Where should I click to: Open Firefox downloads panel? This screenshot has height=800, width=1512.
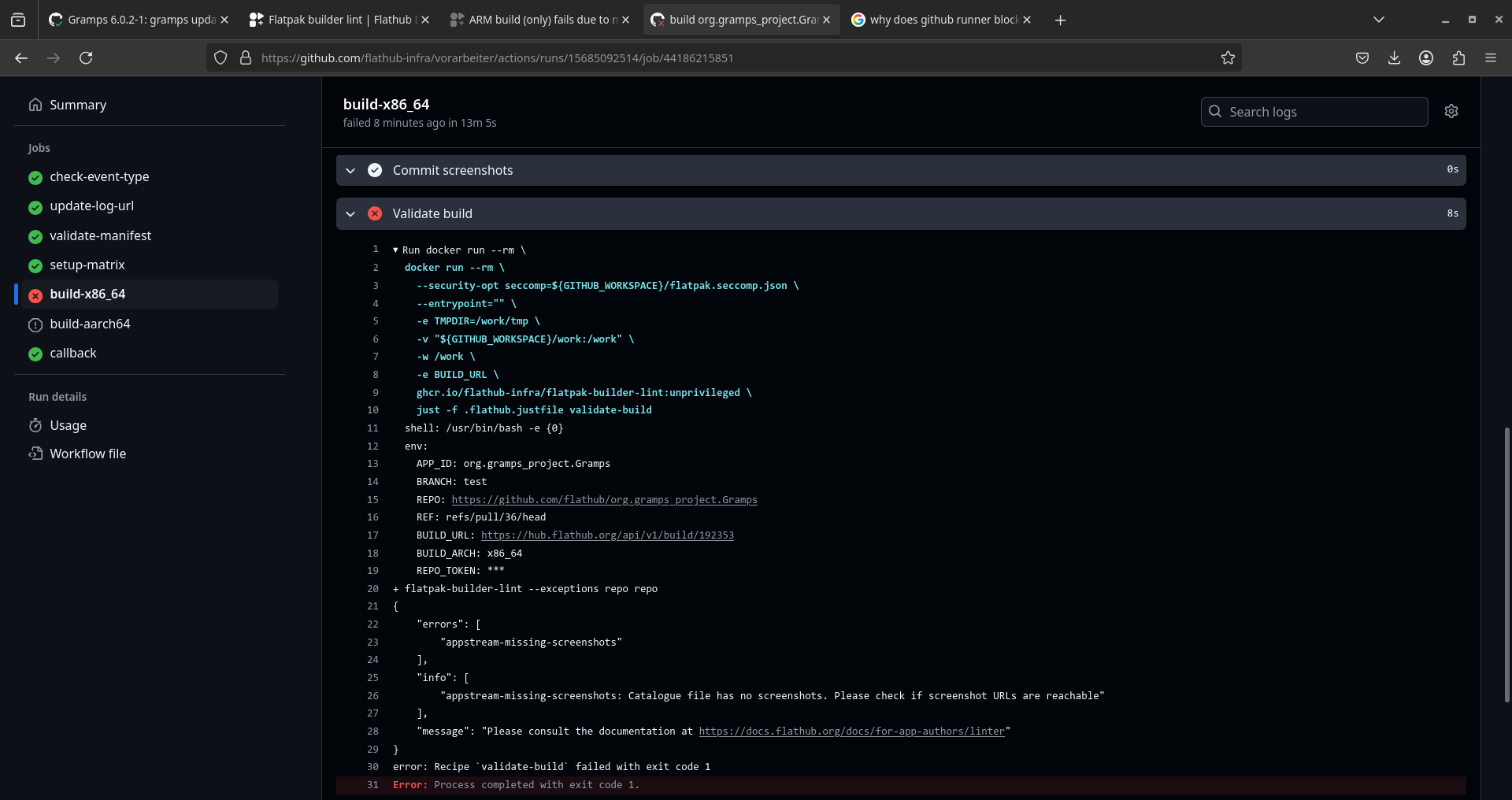click(x=1394, y=57)
